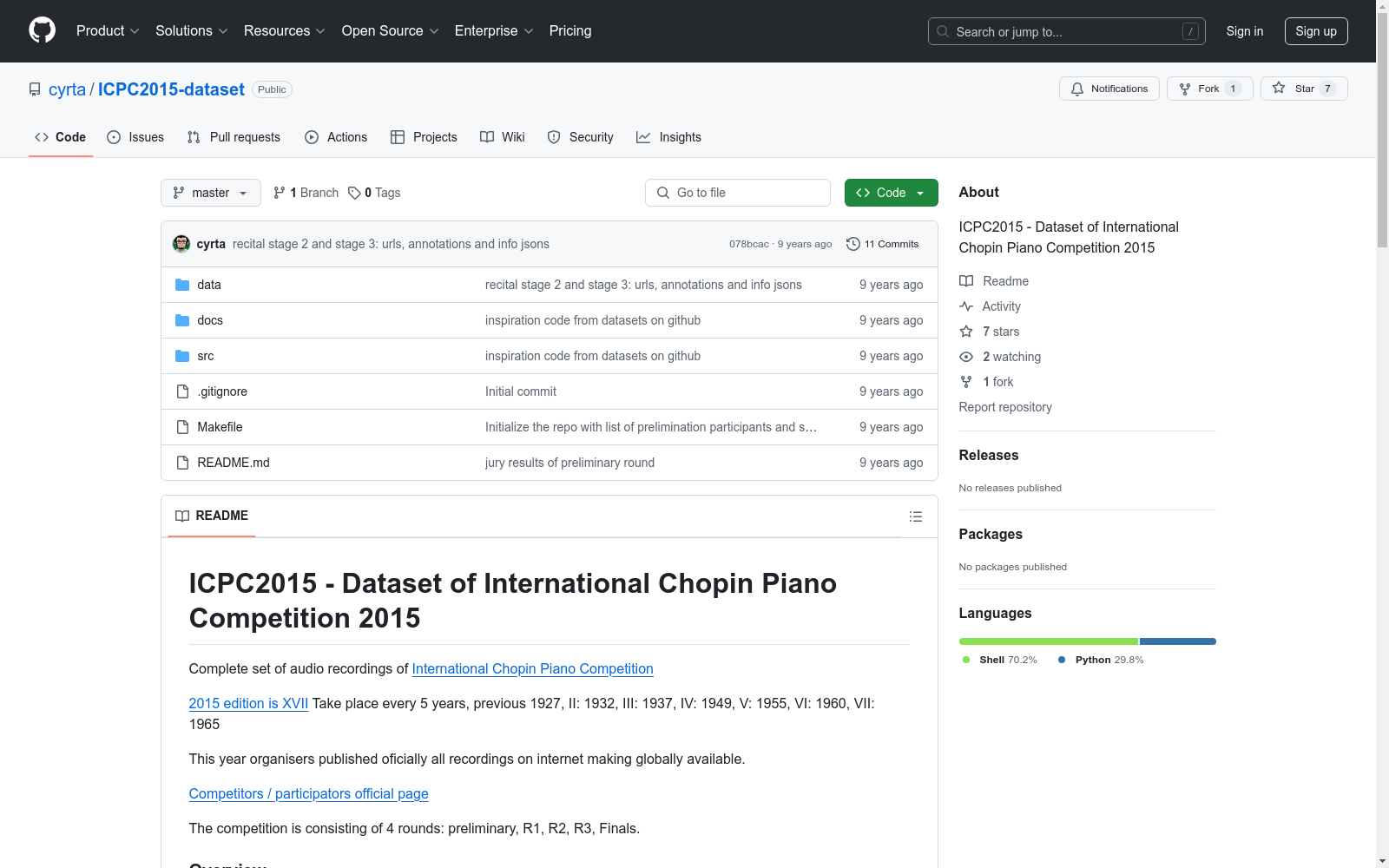This screenshot has width=1389, height=868.
Task: Click the search magnifier icon in header
Action: (x=943, y=31)
